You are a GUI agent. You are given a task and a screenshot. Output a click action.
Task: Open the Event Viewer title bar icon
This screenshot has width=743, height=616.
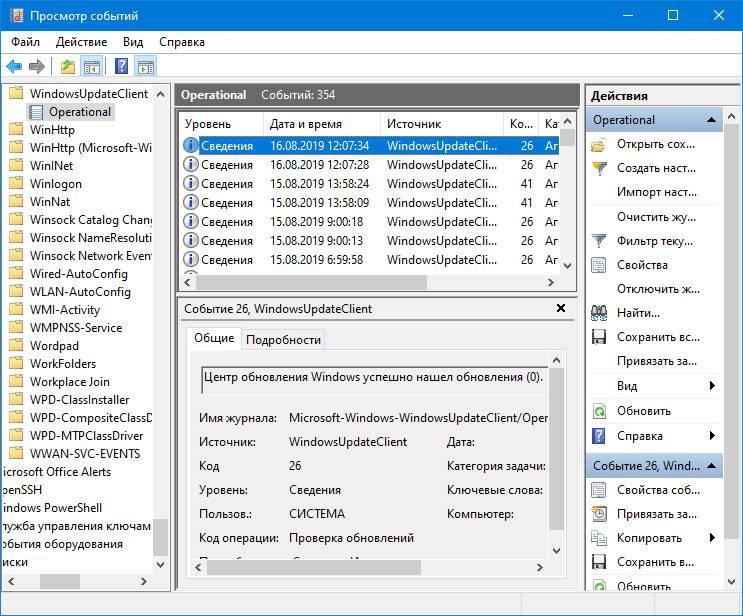pyautogui.click(x=17, y=16)
